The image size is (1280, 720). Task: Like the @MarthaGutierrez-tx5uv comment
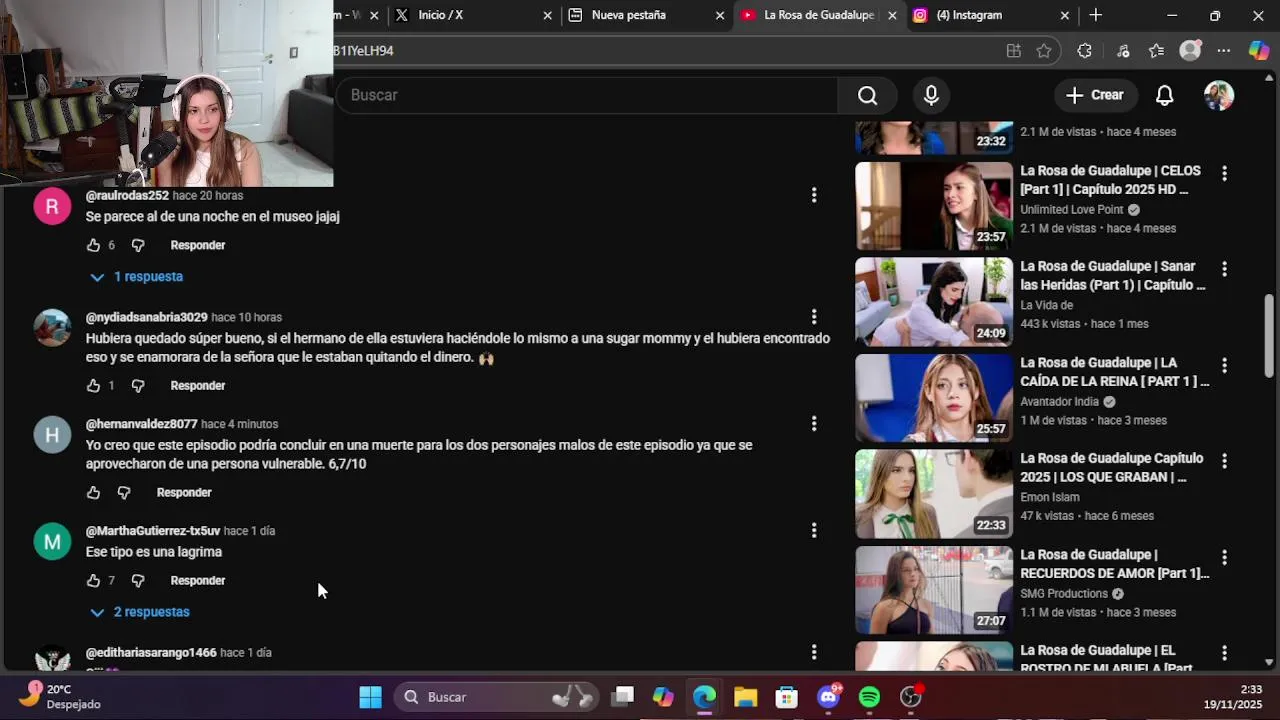[93, 580]
